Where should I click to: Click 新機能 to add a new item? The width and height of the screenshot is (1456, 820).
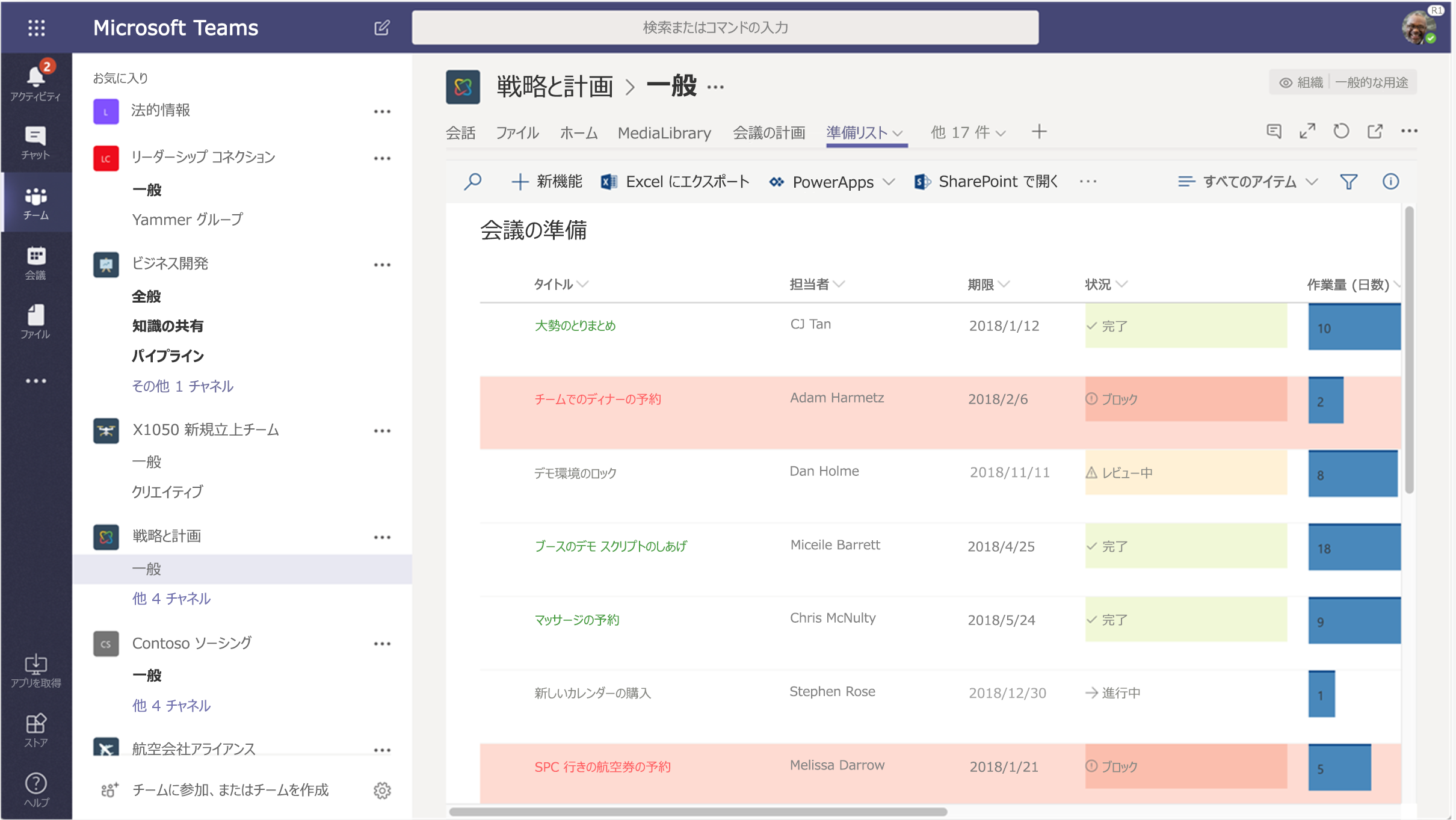[x=546, y=181]
